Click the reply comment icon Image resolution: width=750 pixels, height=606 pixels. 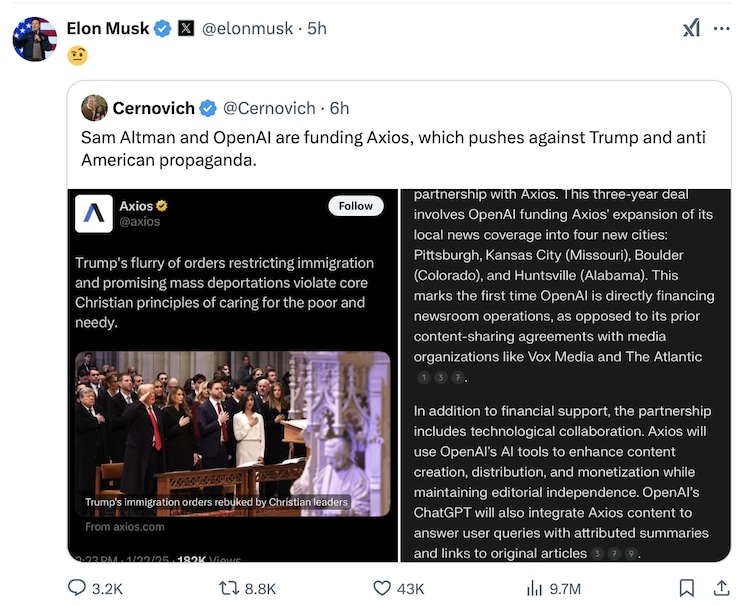[77, 588]
